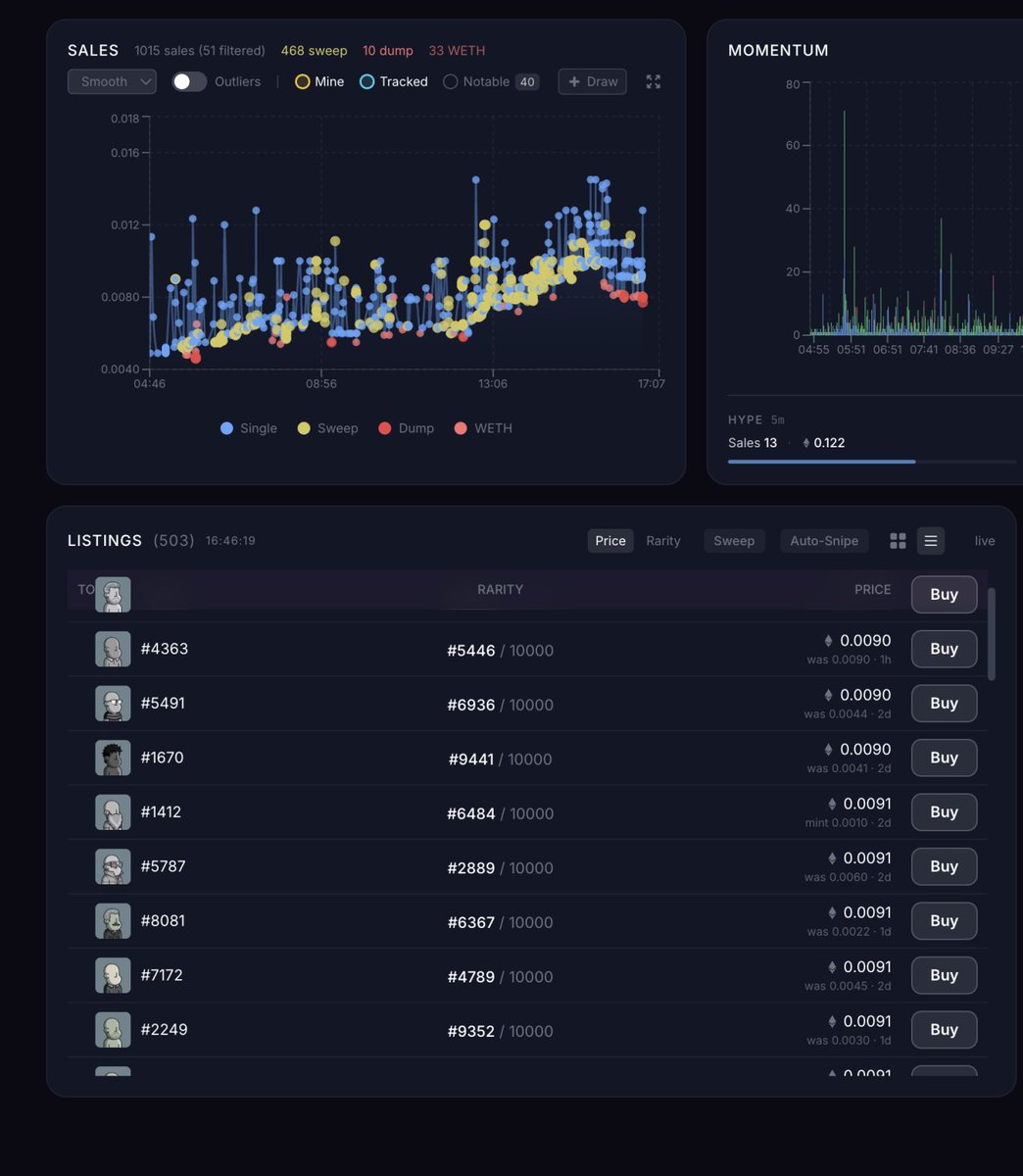Click the '33 WETH' stat
Screen dimensions: 1023x1176
[457, 51]
